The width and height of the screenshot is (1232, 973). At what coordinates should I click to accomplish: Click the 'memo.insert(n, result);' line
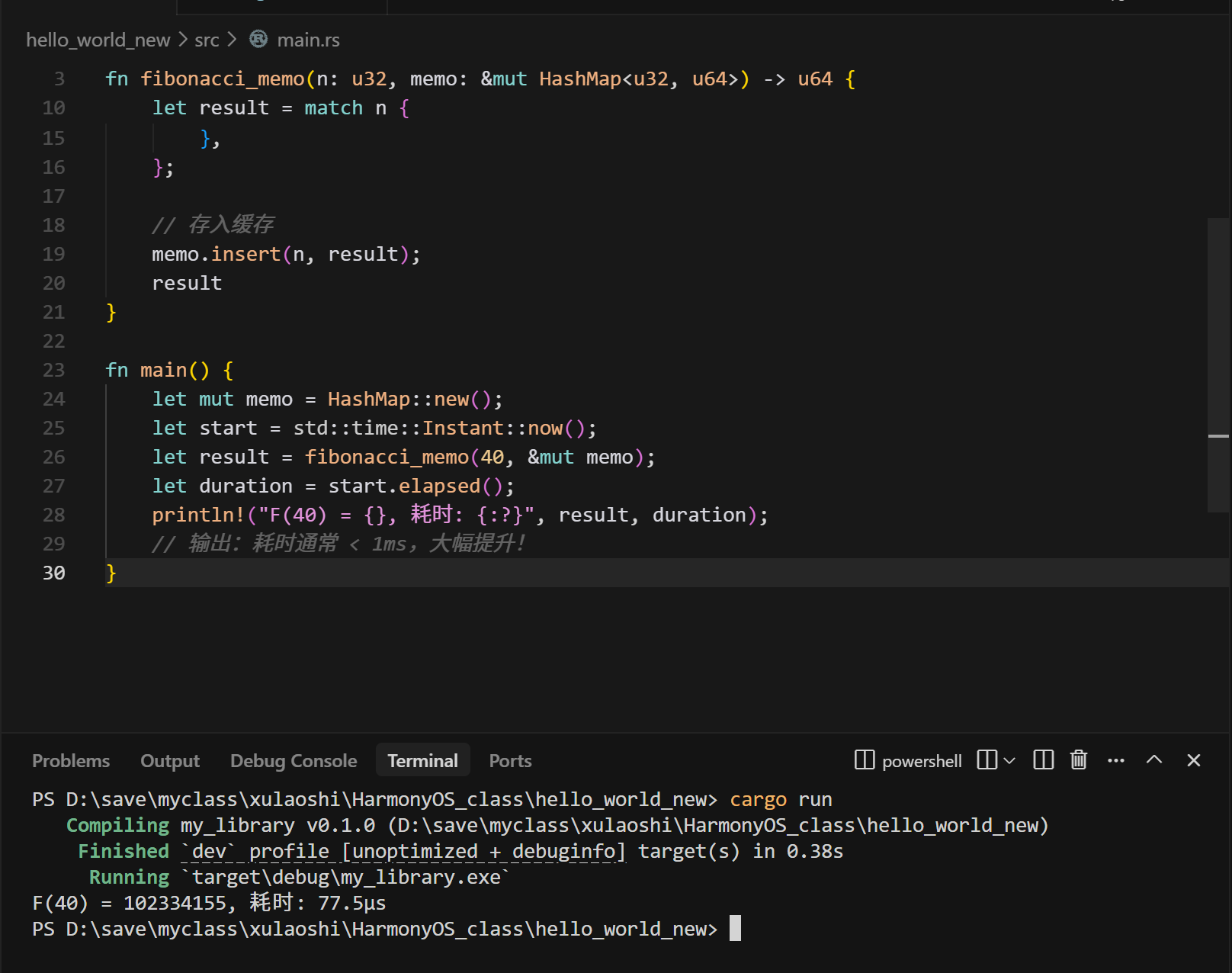click(x=286, y=254)
